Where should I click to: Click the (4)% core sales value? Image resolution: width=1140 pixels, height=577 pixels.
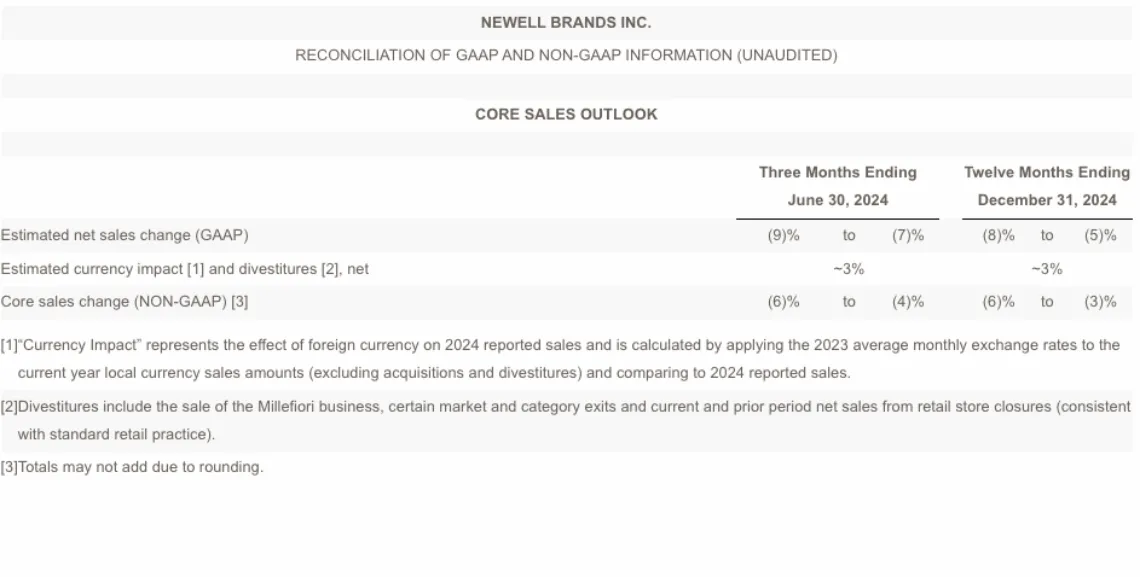908,302
